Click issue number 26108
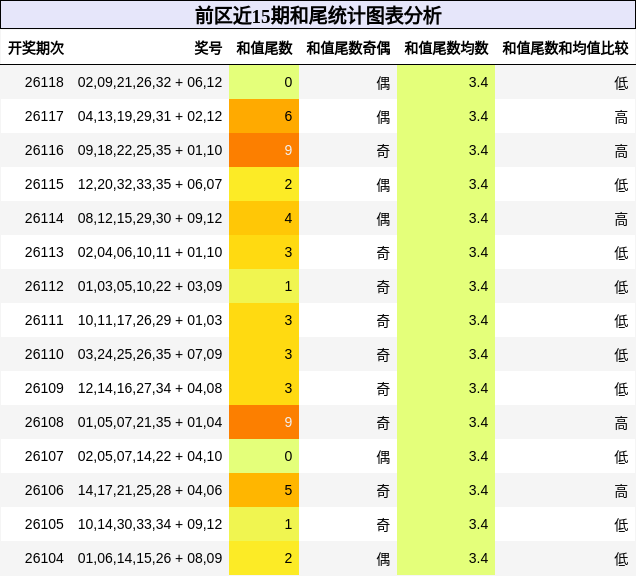 (x=44, y=422)
